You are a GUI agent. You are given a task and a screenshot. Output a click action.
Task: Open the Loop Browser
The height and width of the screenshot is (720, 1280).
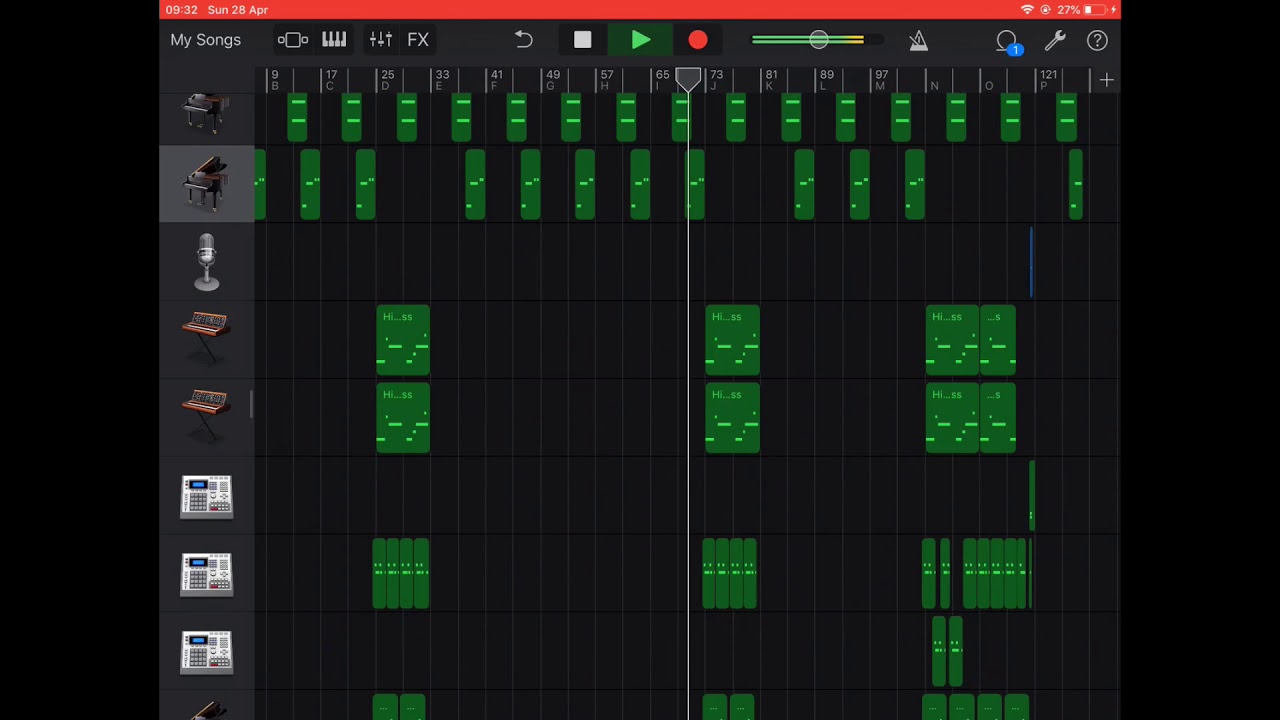(x=1007, y=41)
